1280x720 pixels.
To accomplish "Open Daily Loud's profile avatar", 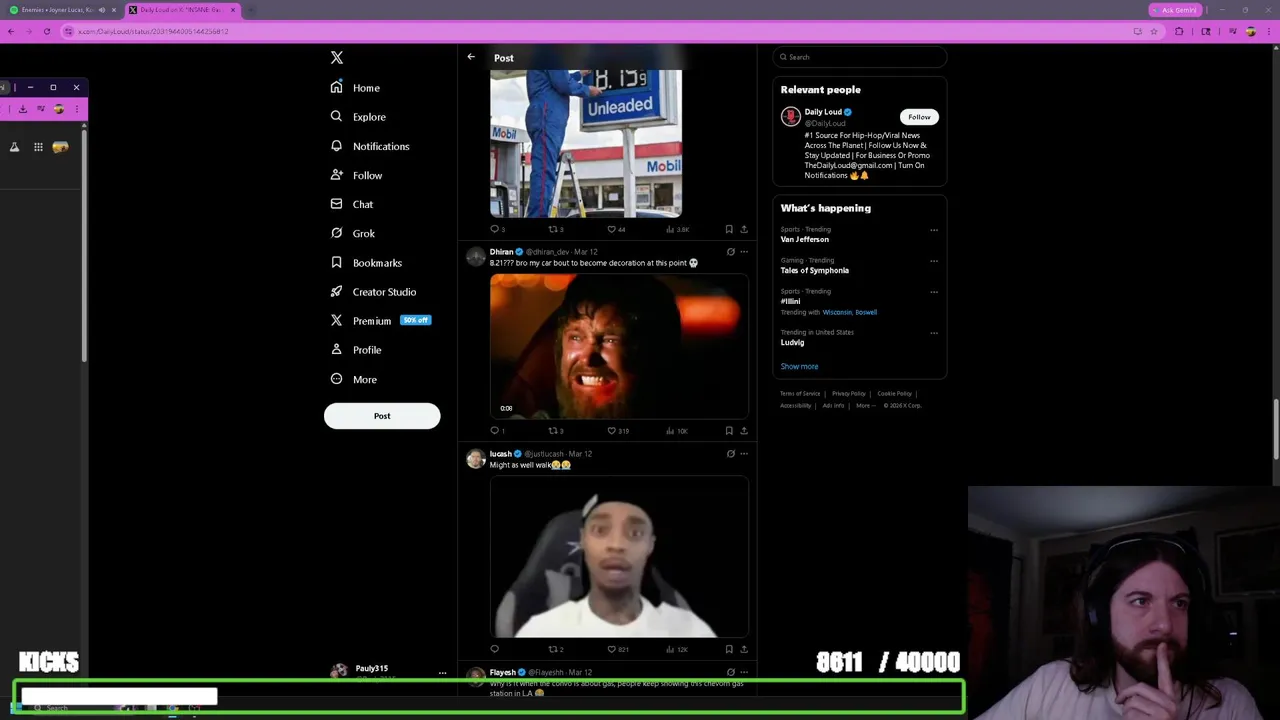I will point(791,117).
